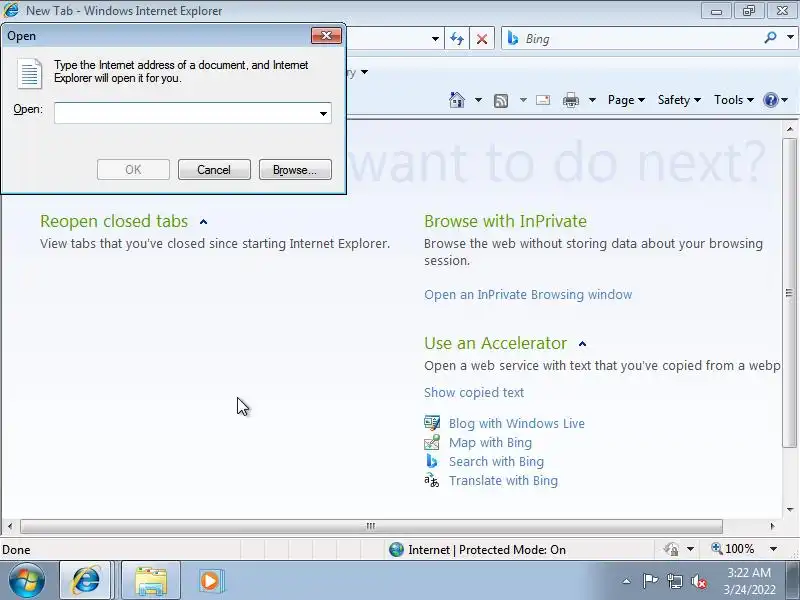Viewport: 800px width, 600px height.
Task: Click the muted volume tray icon
Action: point(698,581)
